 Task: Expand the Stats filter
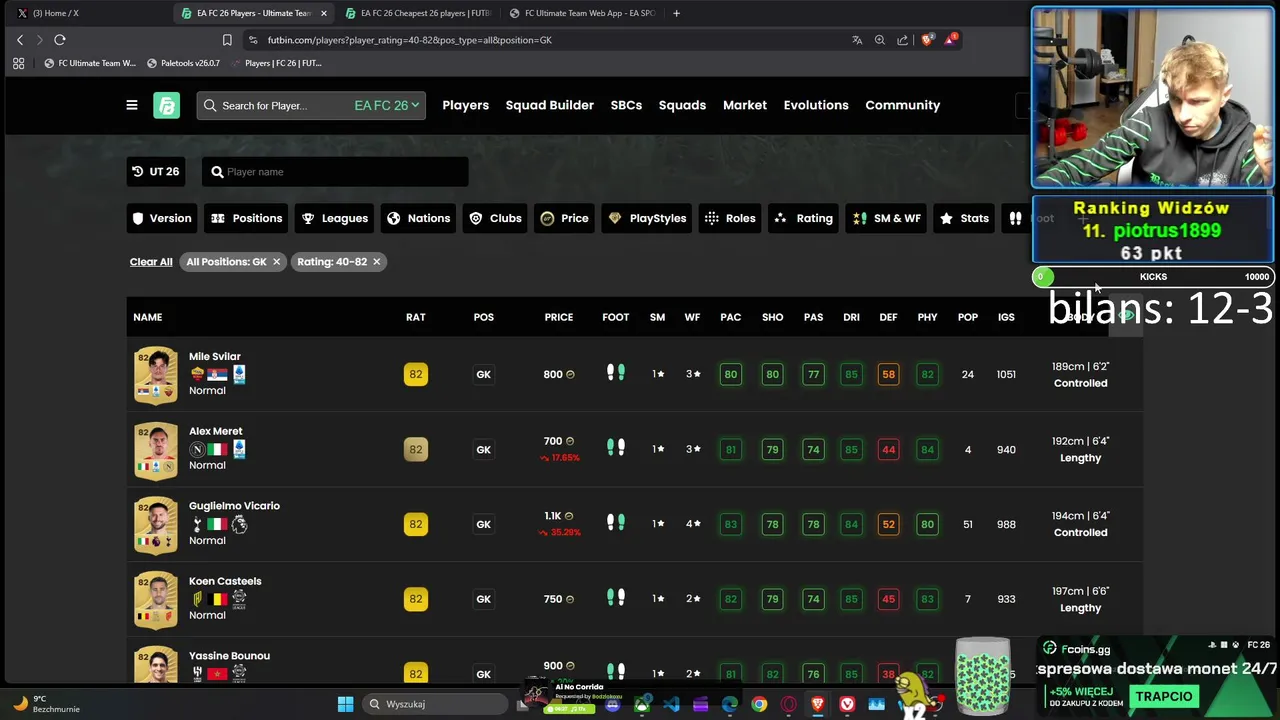click(x=964, y=218)
